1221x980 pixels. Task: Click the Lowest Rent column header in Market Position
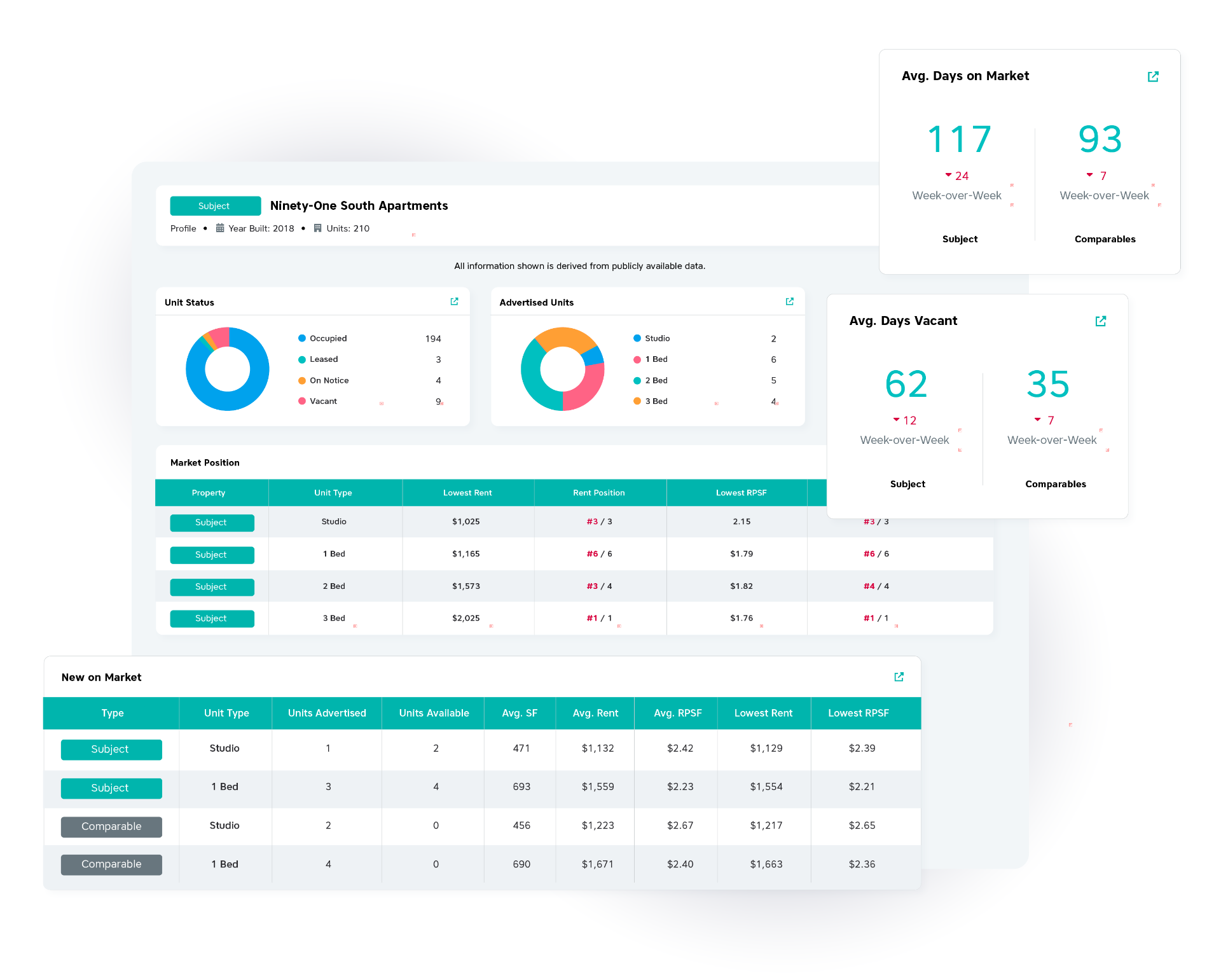(x=467, y=493)
